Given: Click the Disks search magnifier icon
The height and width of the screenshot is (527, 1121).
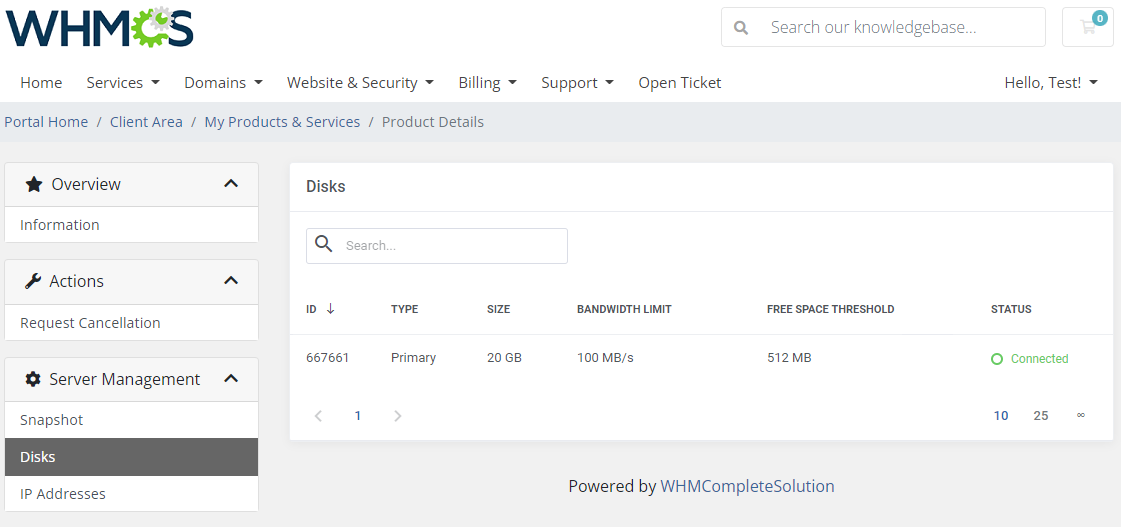Looking at the screenshot, I should click(x=324, y=245).
